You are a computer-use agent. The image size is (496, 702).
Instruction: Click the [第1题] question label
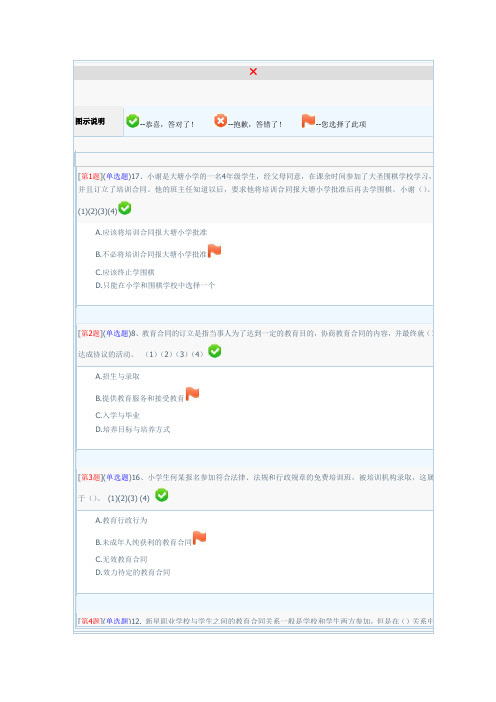coord(91,176)
